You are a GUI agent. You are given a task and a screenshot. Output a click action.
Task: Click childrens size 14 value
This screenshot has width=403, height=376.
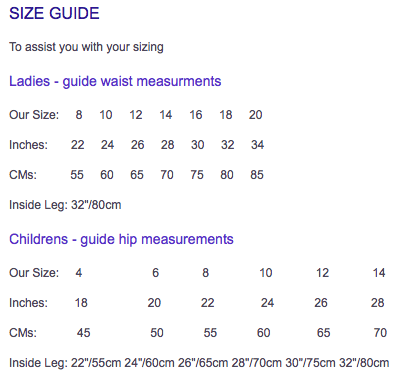click(x=379, y=273)
